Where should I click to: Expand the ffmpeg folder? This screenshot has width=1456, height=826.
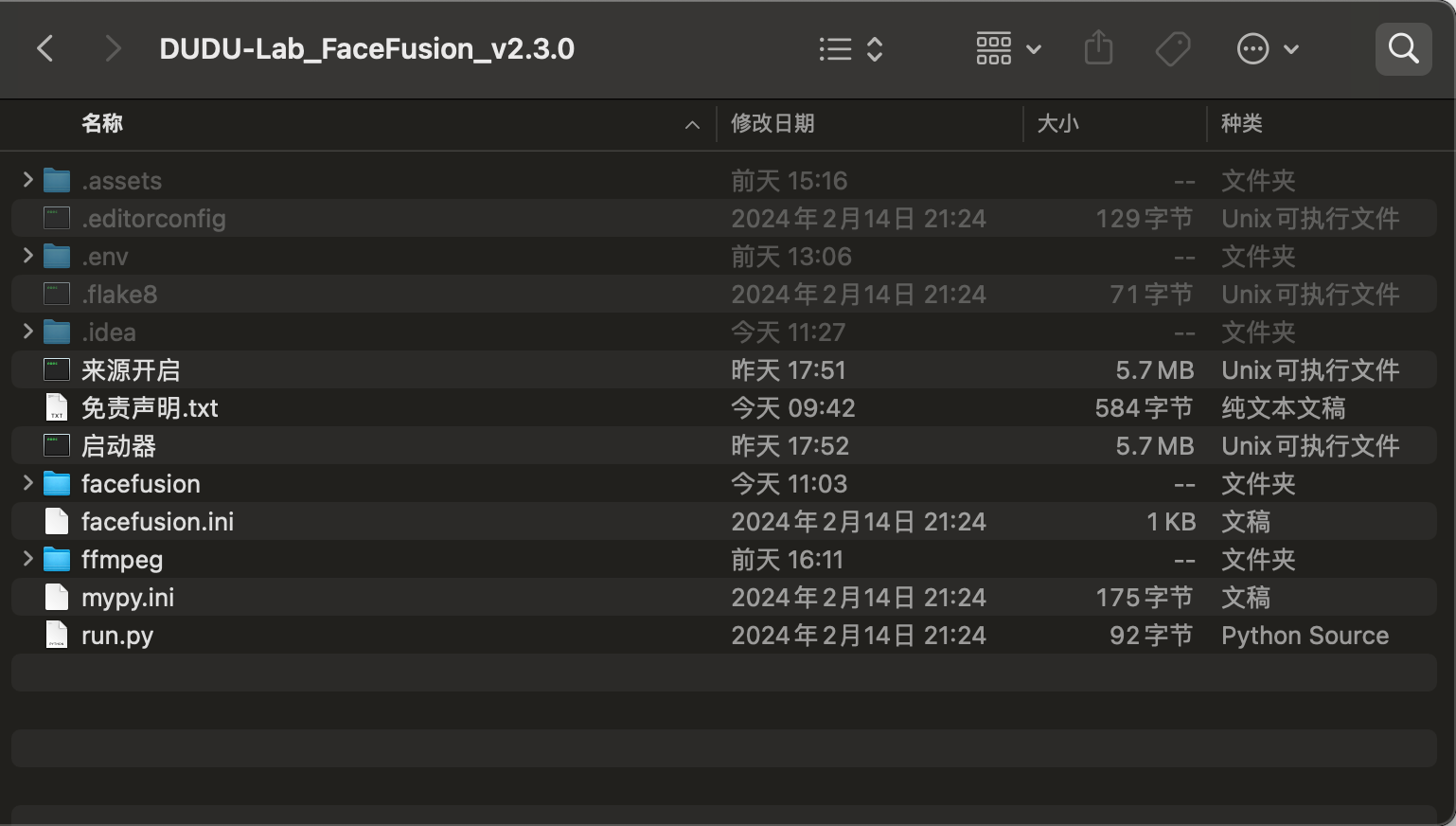tap(27, 558)
